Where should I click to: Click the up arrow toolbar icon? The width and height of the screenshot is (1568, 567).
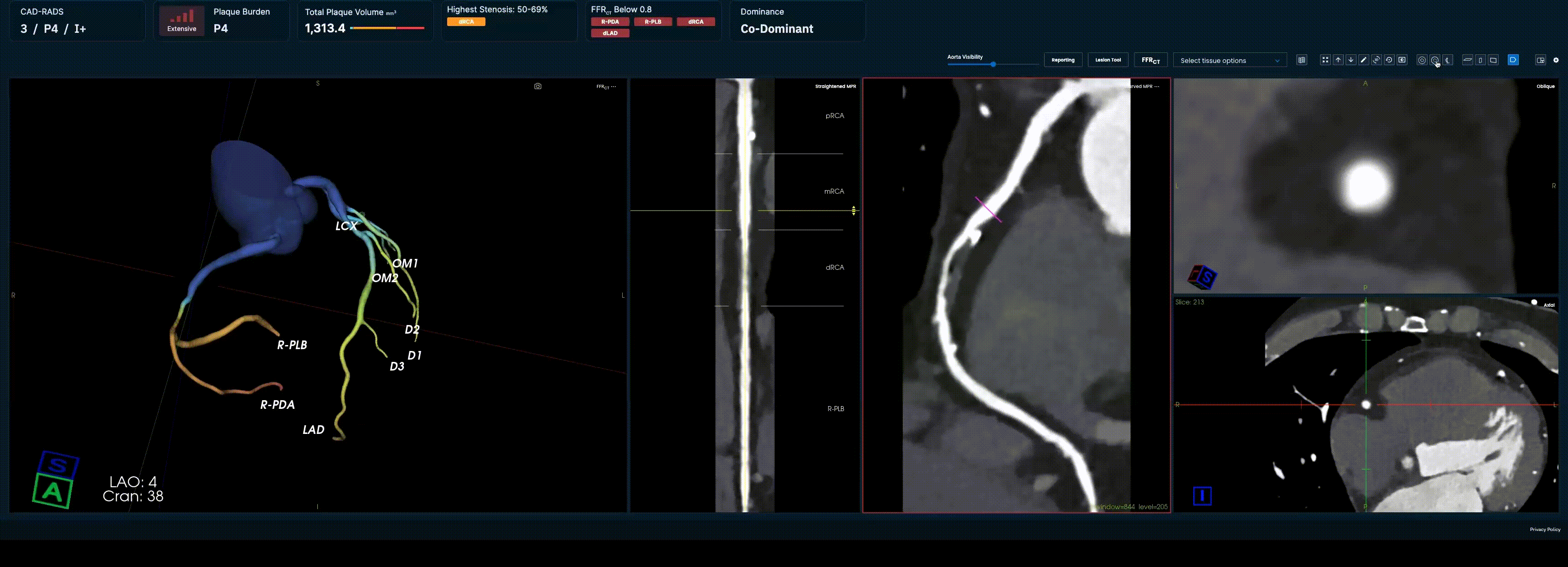(1338, 60)
